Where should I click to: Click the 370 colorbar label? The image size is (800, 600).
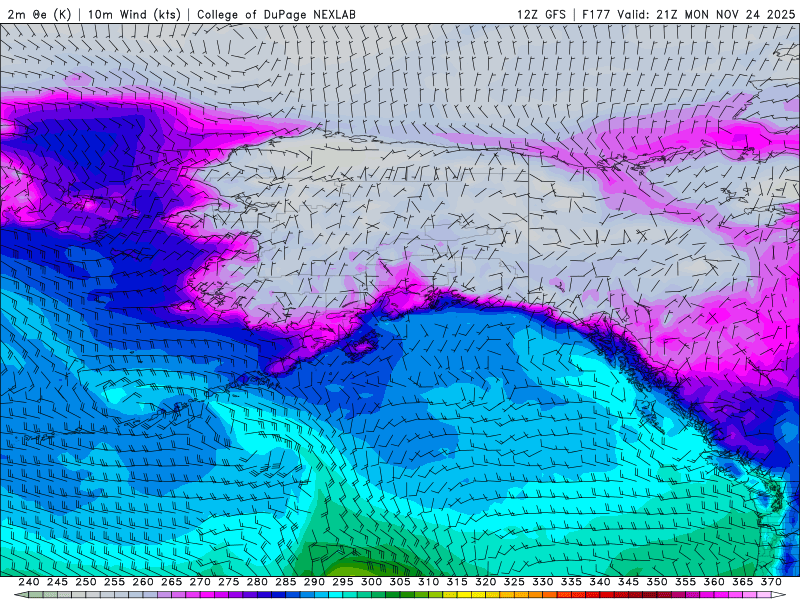pyautogui.click(x=771, y=582)
